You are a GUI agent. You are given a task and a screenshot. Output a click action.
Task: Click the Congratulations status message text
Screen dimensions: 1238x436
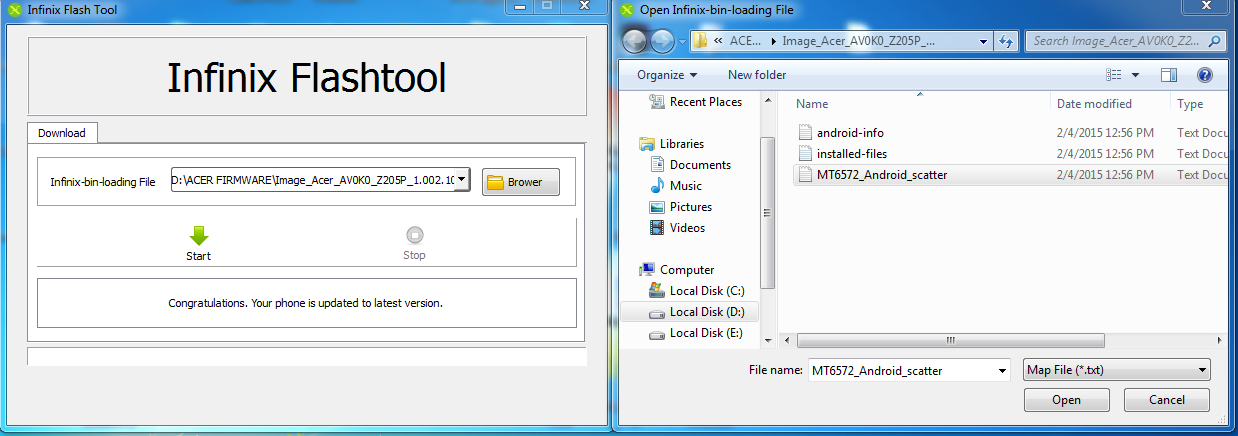point(305,302)
